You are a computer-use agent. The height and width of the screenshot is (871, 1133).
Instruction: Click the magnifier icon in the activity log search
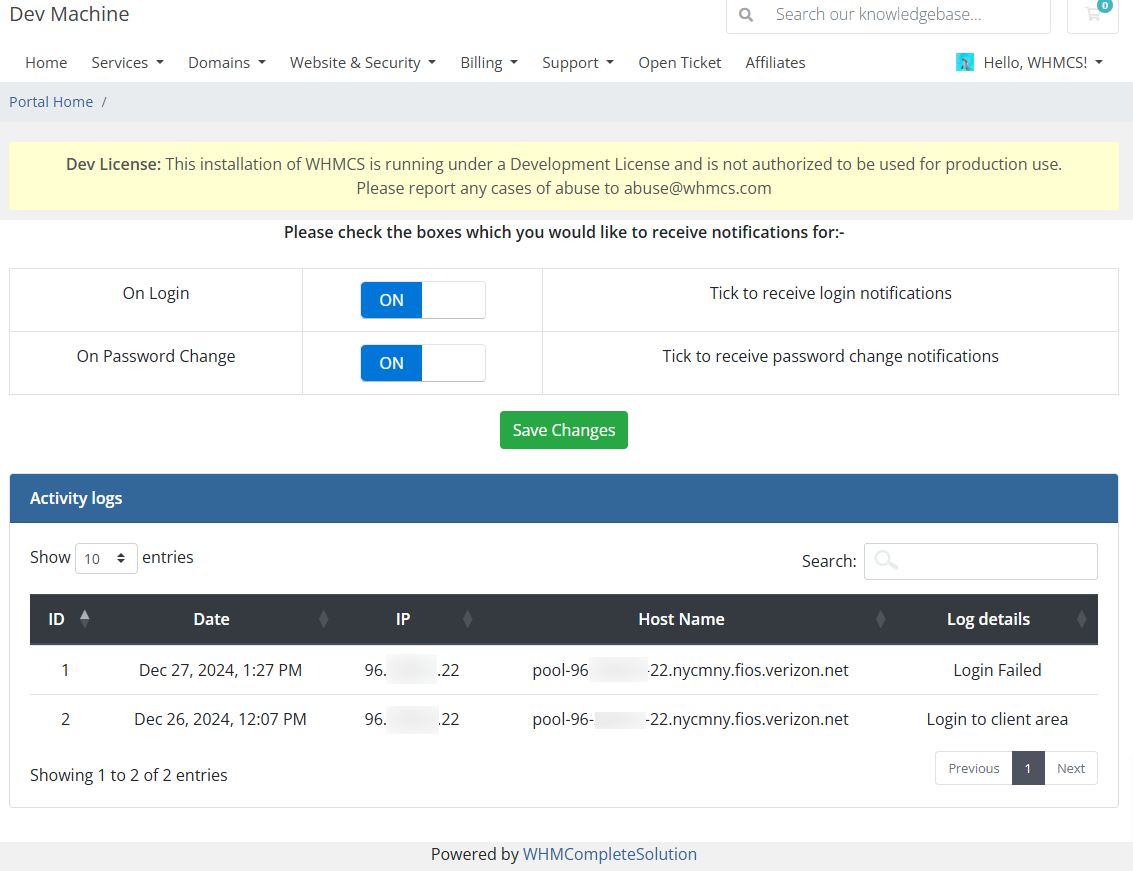coord(886,560)
